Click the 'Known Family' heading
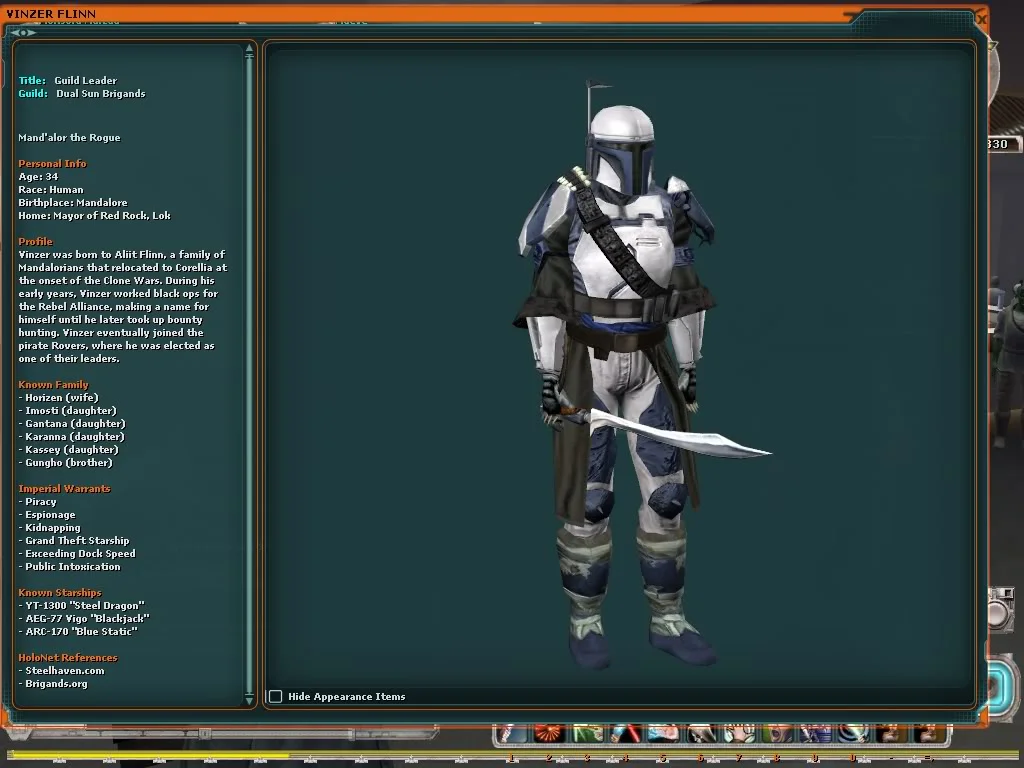Image resolution: width=1024 pixels, height=768 pixels. click(53, 385)
